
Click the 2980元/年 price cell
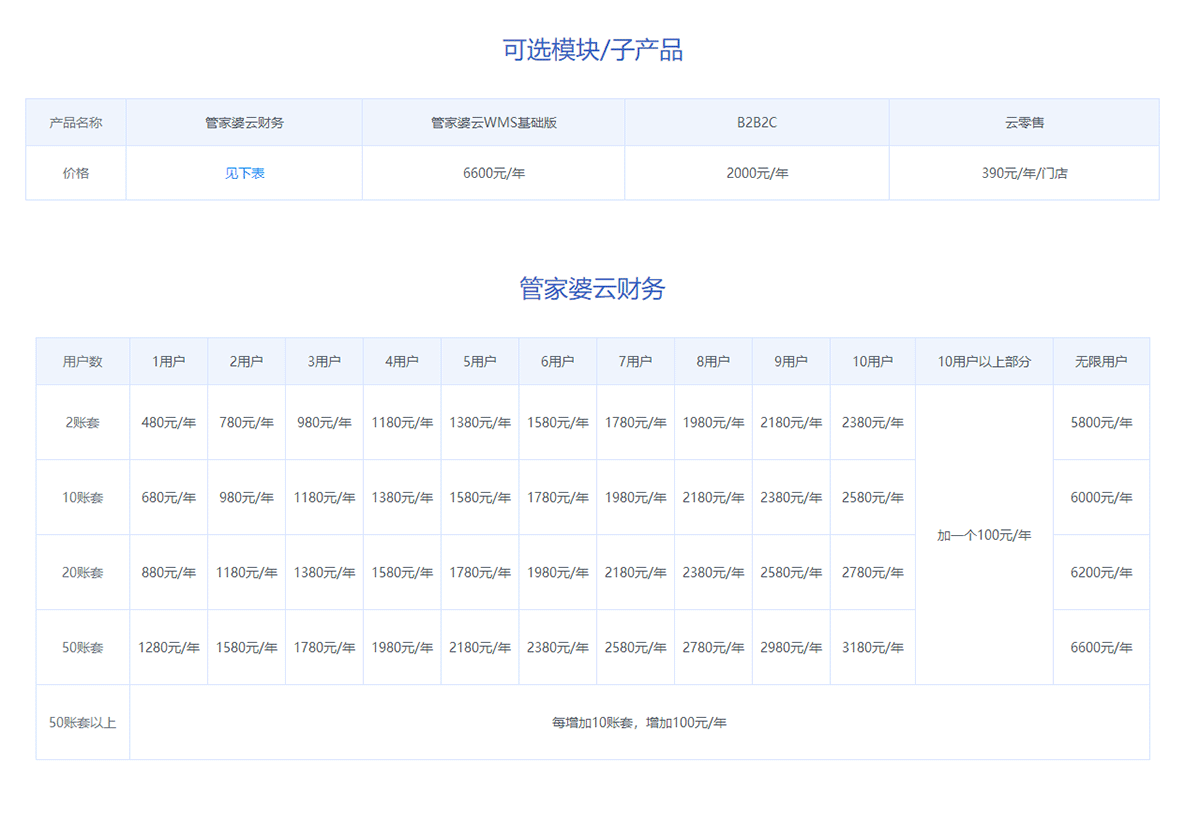[791, 648]
